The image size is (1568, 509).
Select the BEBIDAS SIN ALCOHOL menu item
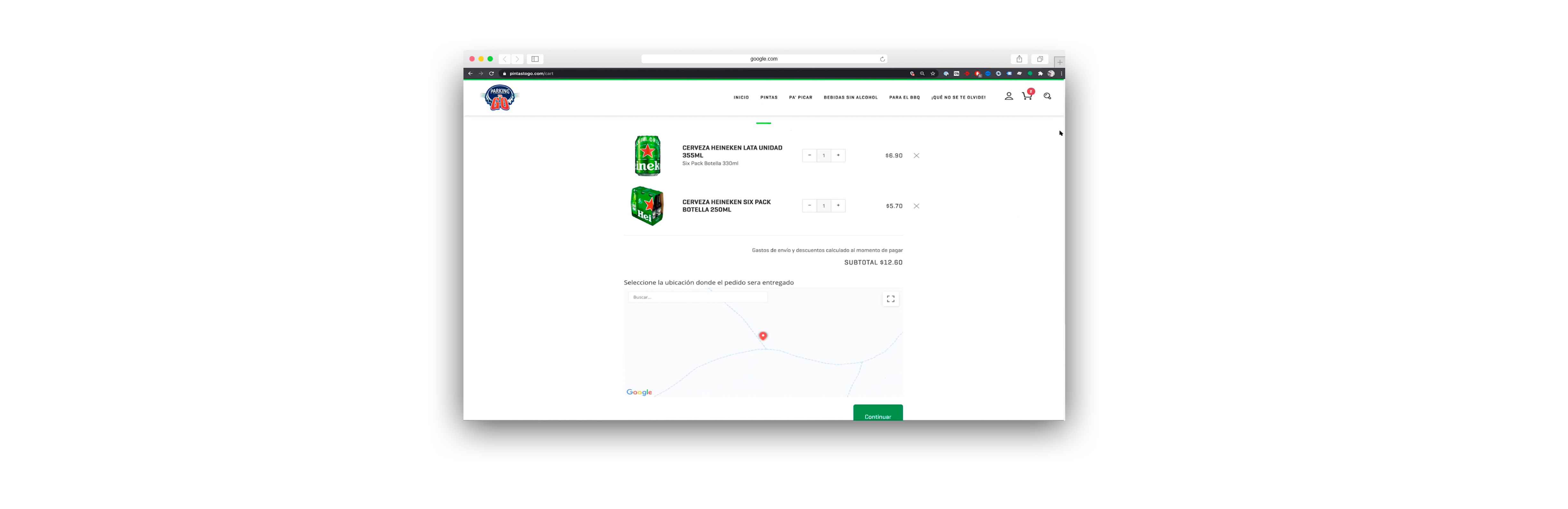[850, 97]
